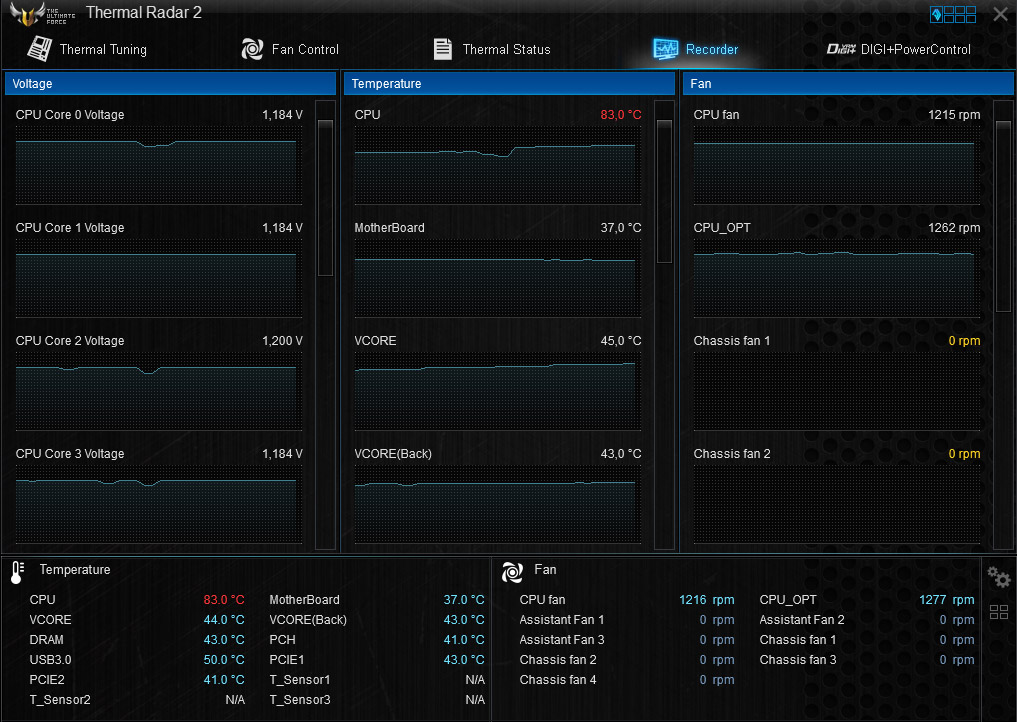Open the Thermal Tuning tab

click(x=87, y=49)
